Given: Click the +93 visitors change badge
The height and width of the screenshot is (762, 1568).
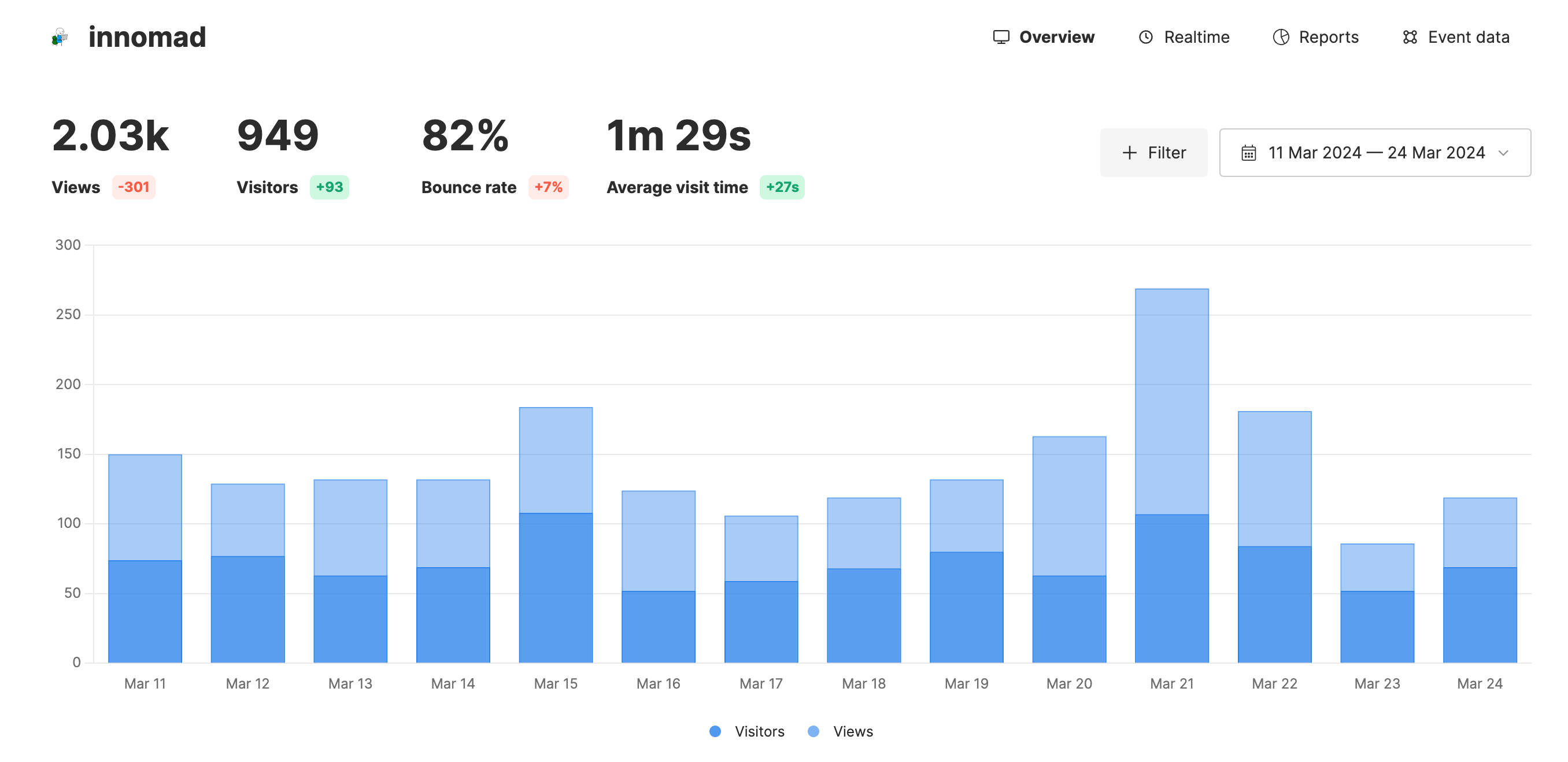Looking at the screenshot, I should coord(330,187).
